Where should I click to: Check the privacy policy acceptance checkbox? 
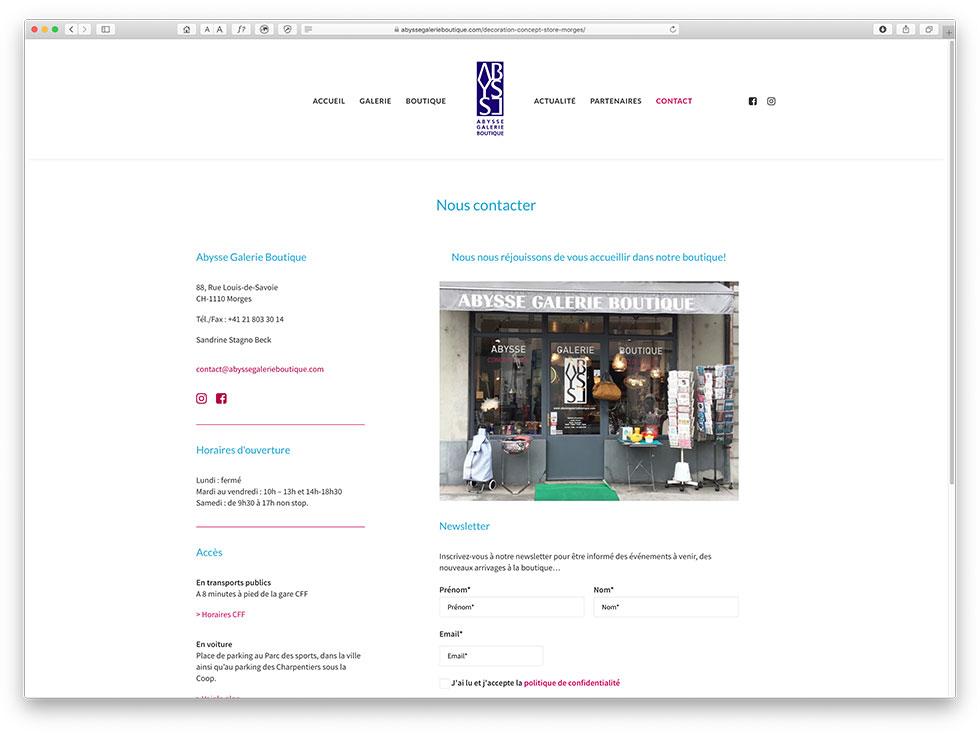[444, 684]
